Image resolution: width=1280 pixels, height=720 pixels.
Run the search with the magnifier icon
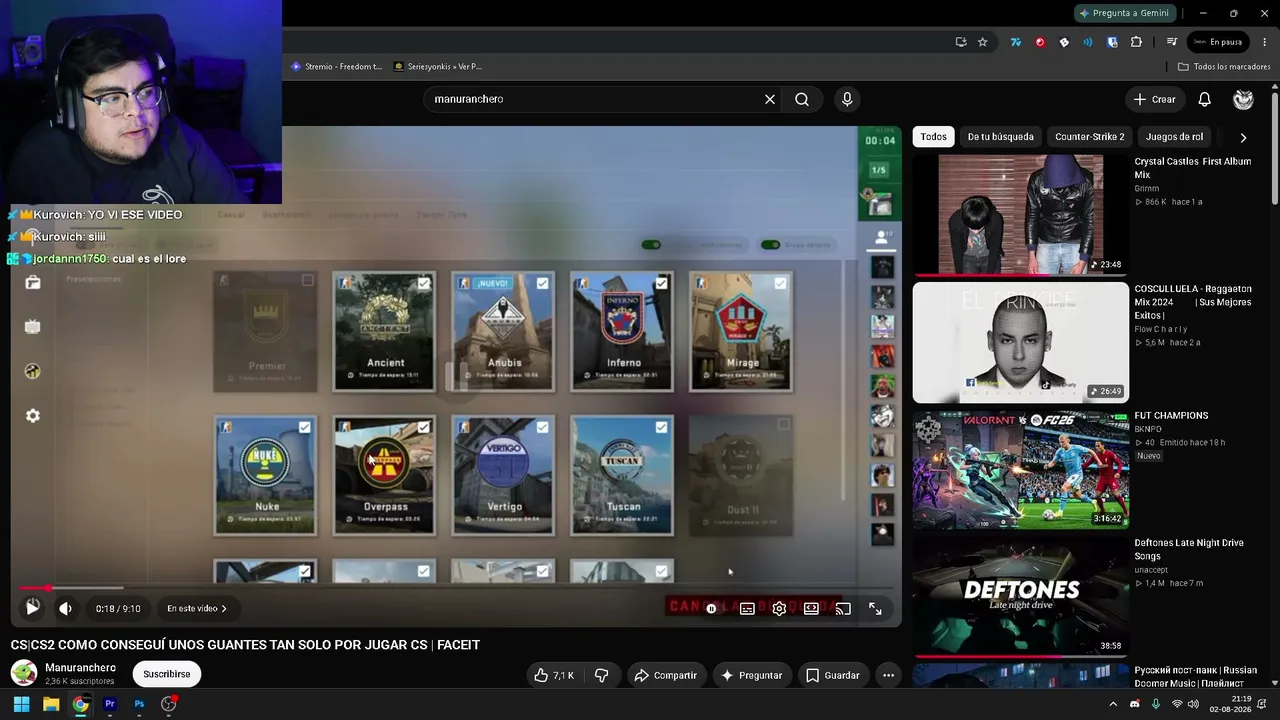tap(802, 99)
